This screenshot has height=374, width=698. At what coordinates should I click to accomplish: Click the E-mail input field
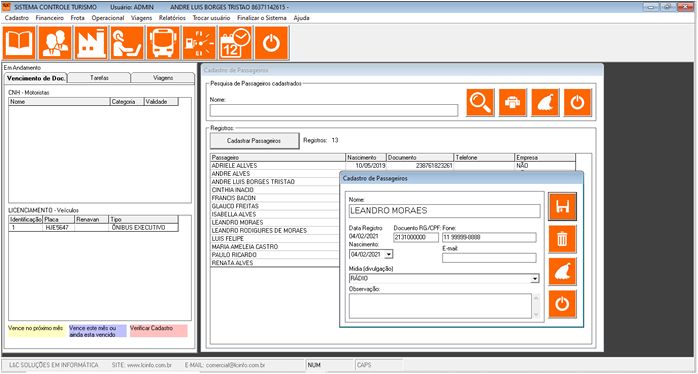pos(489,258)
